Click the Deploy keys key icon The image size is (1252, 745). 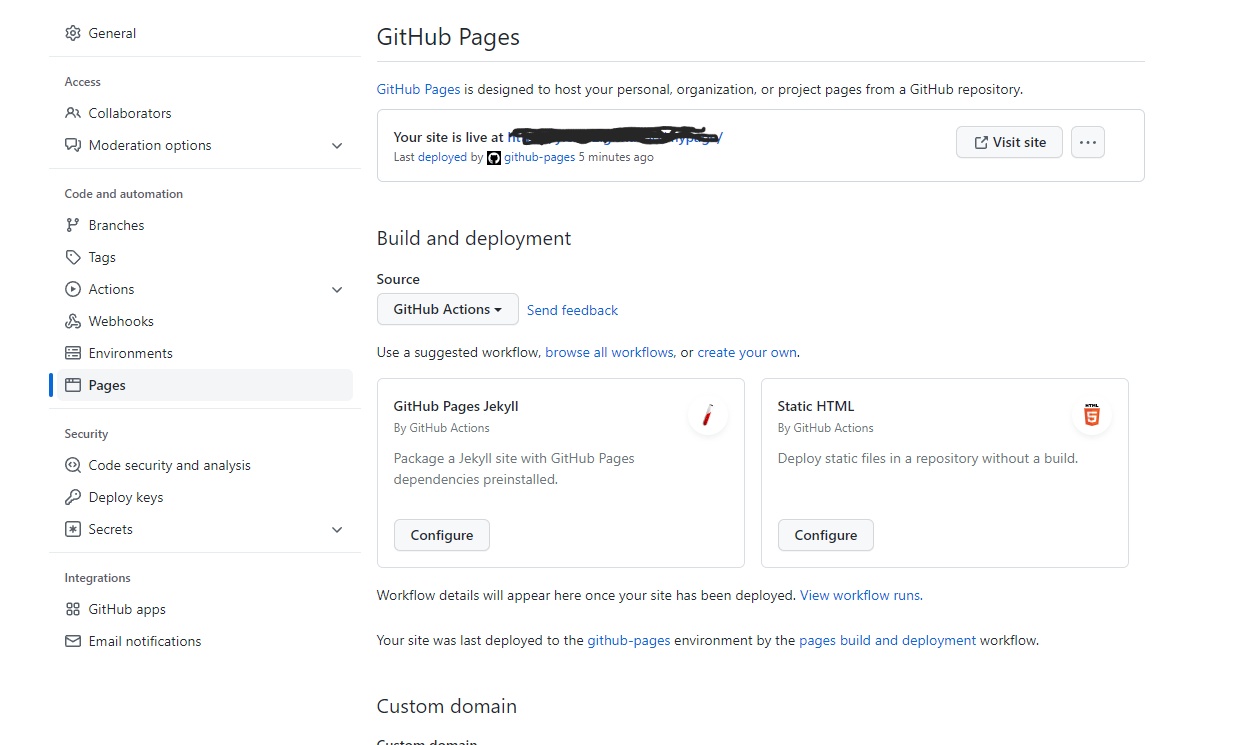tap(73, 497)
